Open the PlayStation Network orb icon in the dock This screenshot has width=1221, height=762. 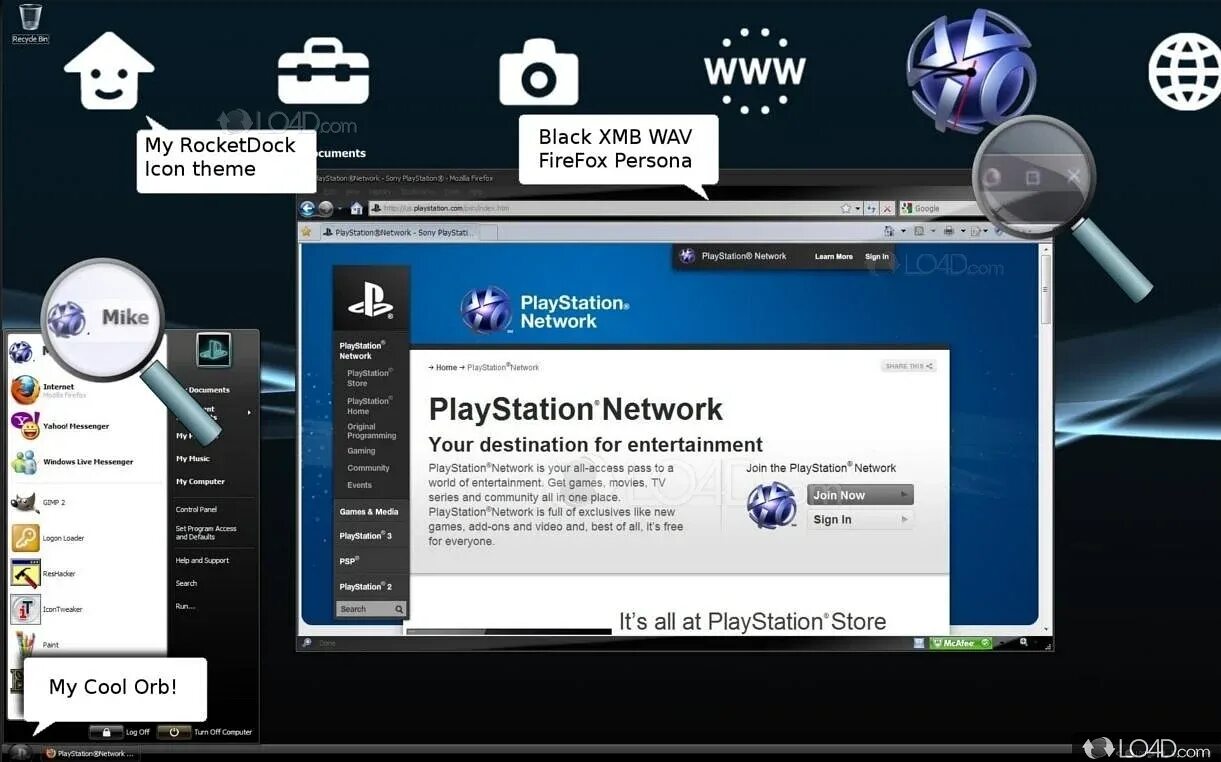click(x=970, y=72)
